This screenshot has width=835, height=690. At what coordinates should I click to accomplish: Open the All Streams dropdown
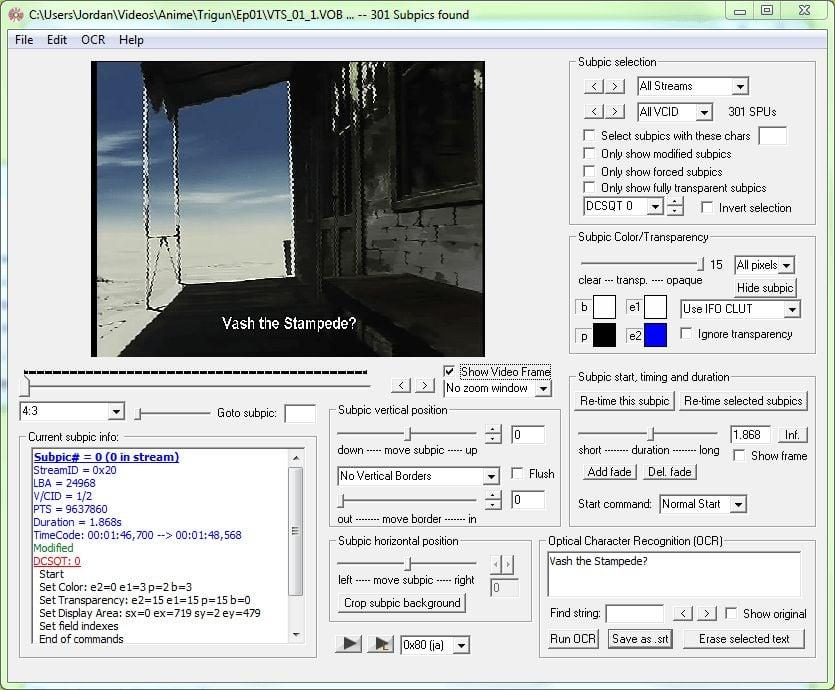[693, 86]
